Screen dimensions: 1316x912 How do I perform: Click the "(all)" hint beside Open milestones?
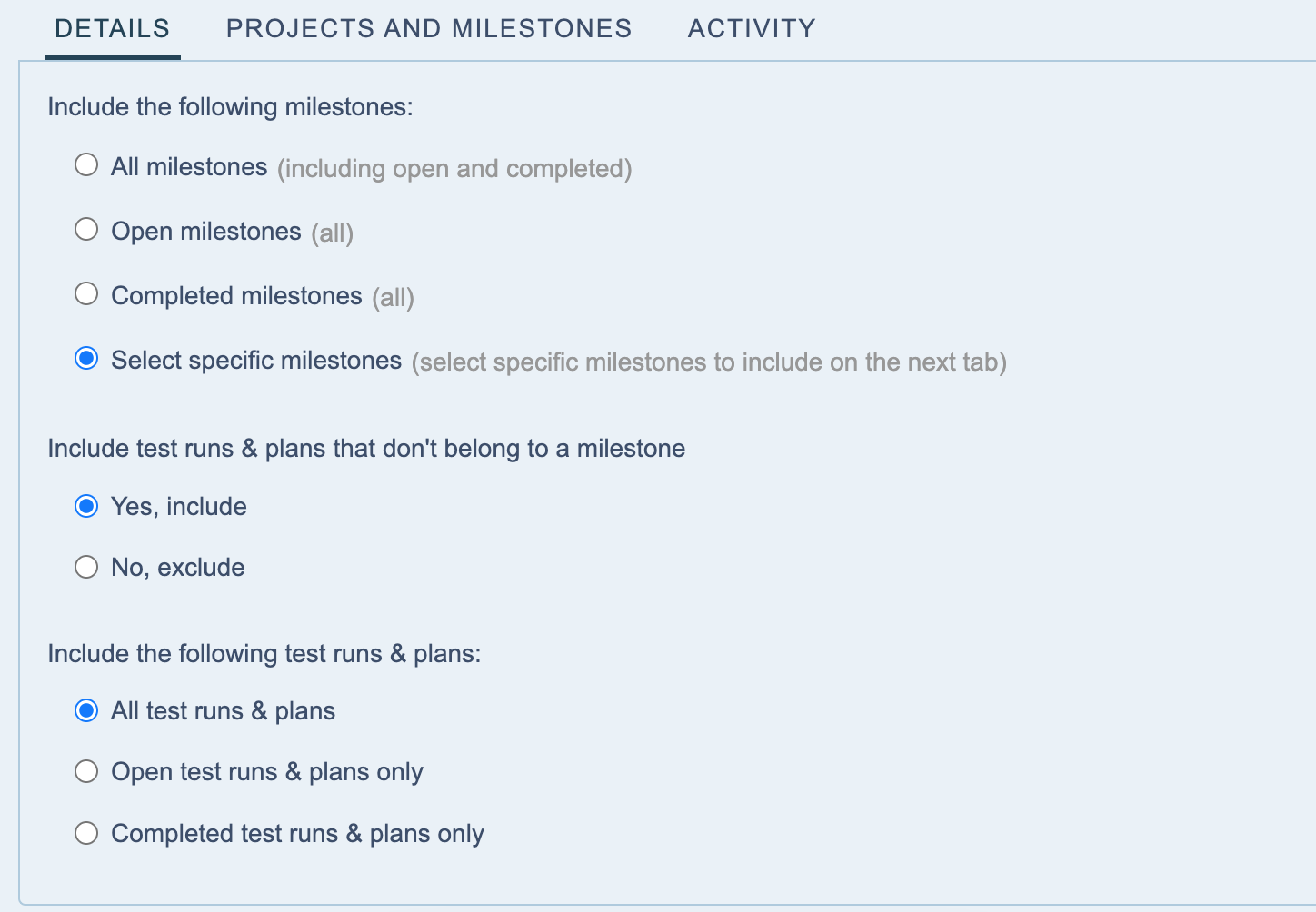332,233
